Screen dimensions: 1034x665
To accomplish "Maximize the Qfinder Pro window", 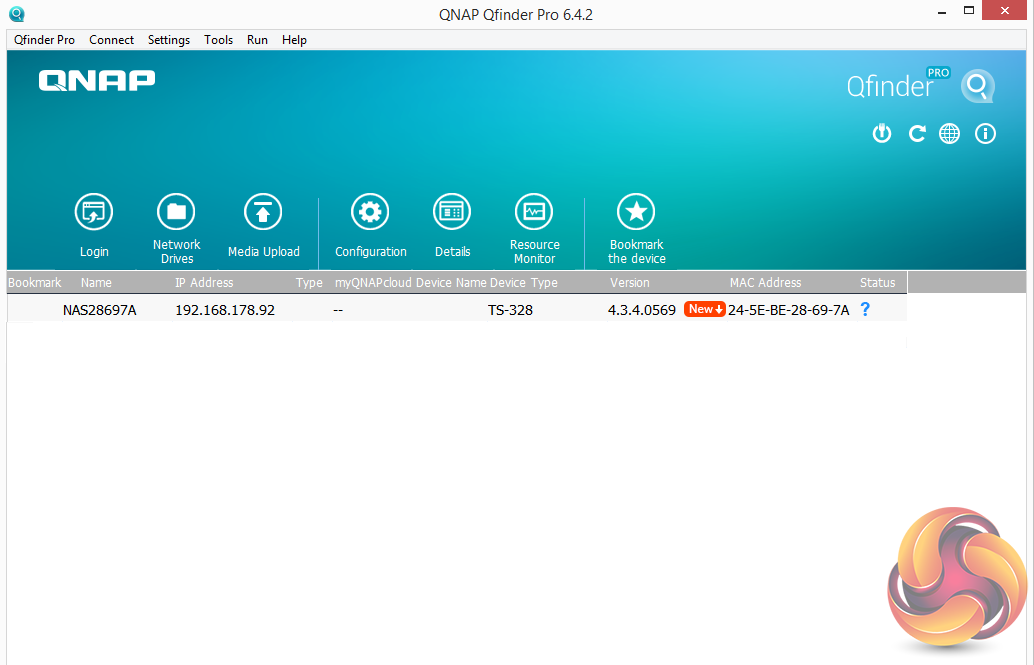I will pos(969,11).
